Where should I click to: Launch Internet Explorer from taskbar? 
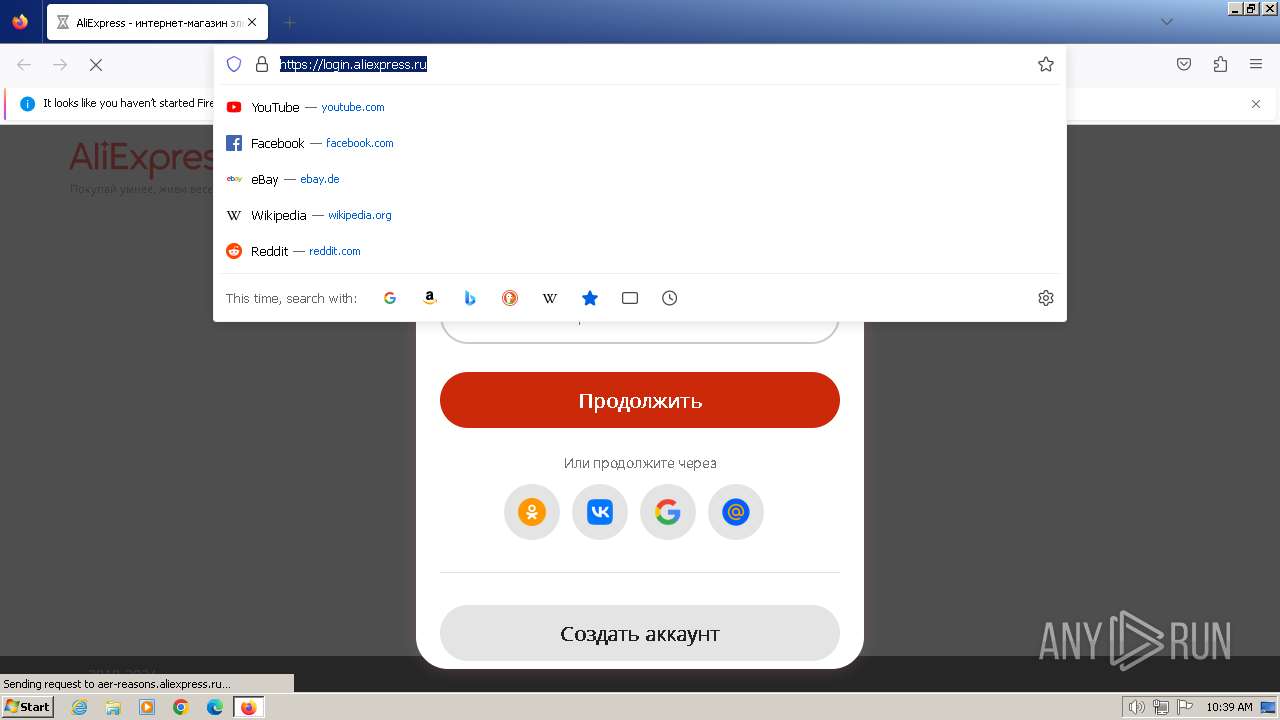coord(80,707)
